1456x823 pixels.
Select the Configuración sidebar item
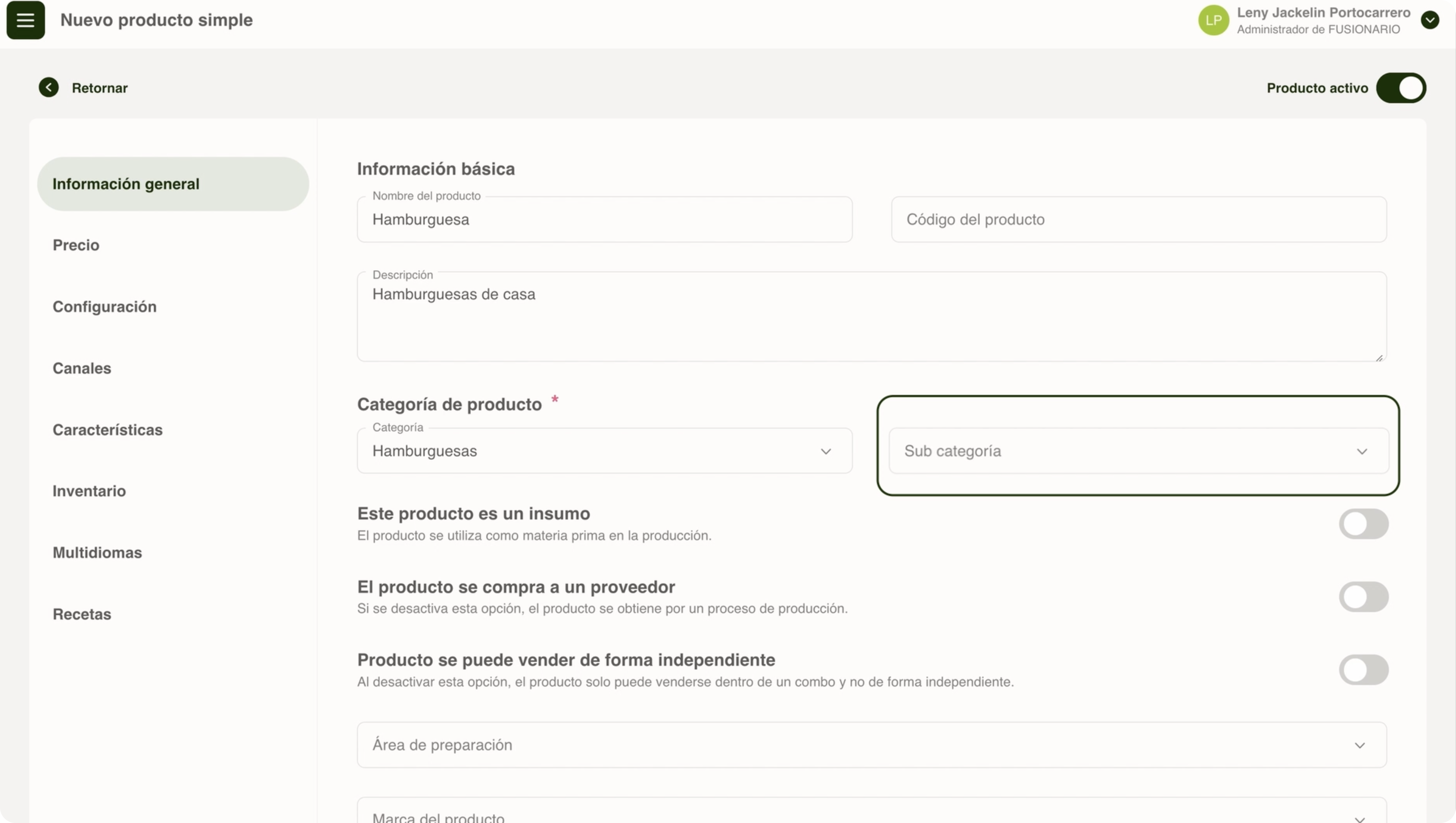click(x=104, y=307)
